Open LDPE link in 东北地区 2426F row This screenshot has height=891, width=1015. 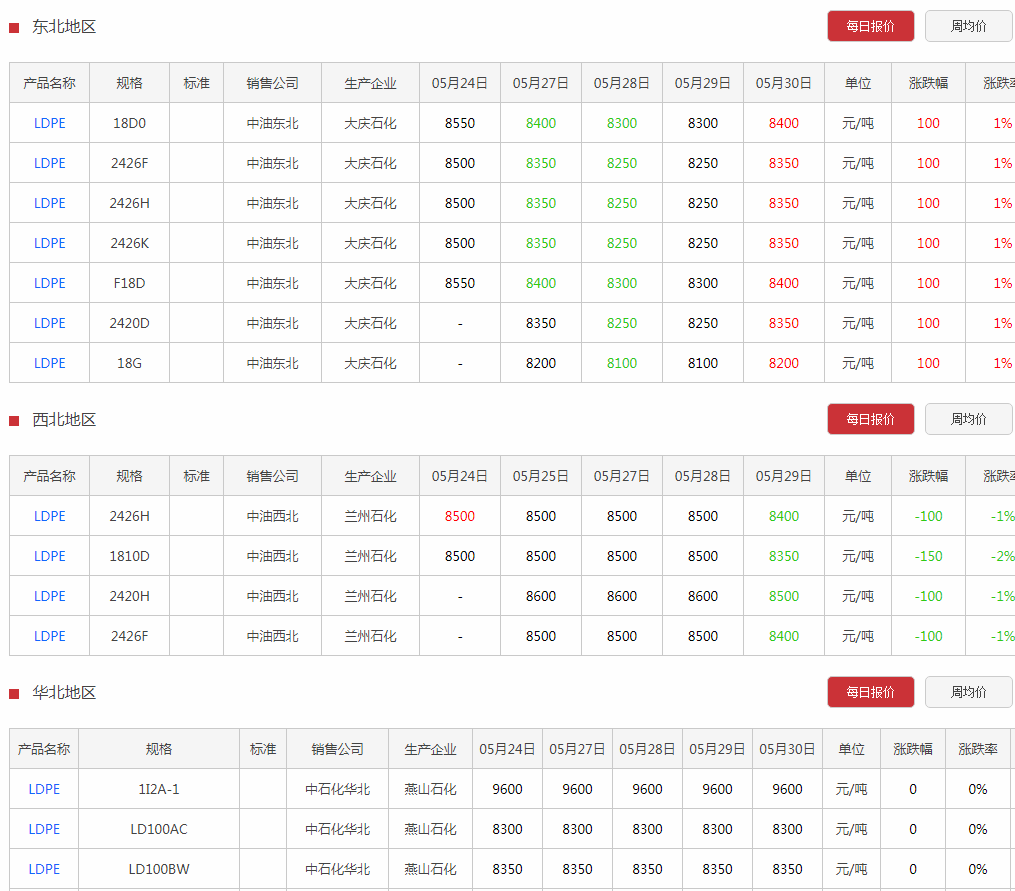coord(50,164)
